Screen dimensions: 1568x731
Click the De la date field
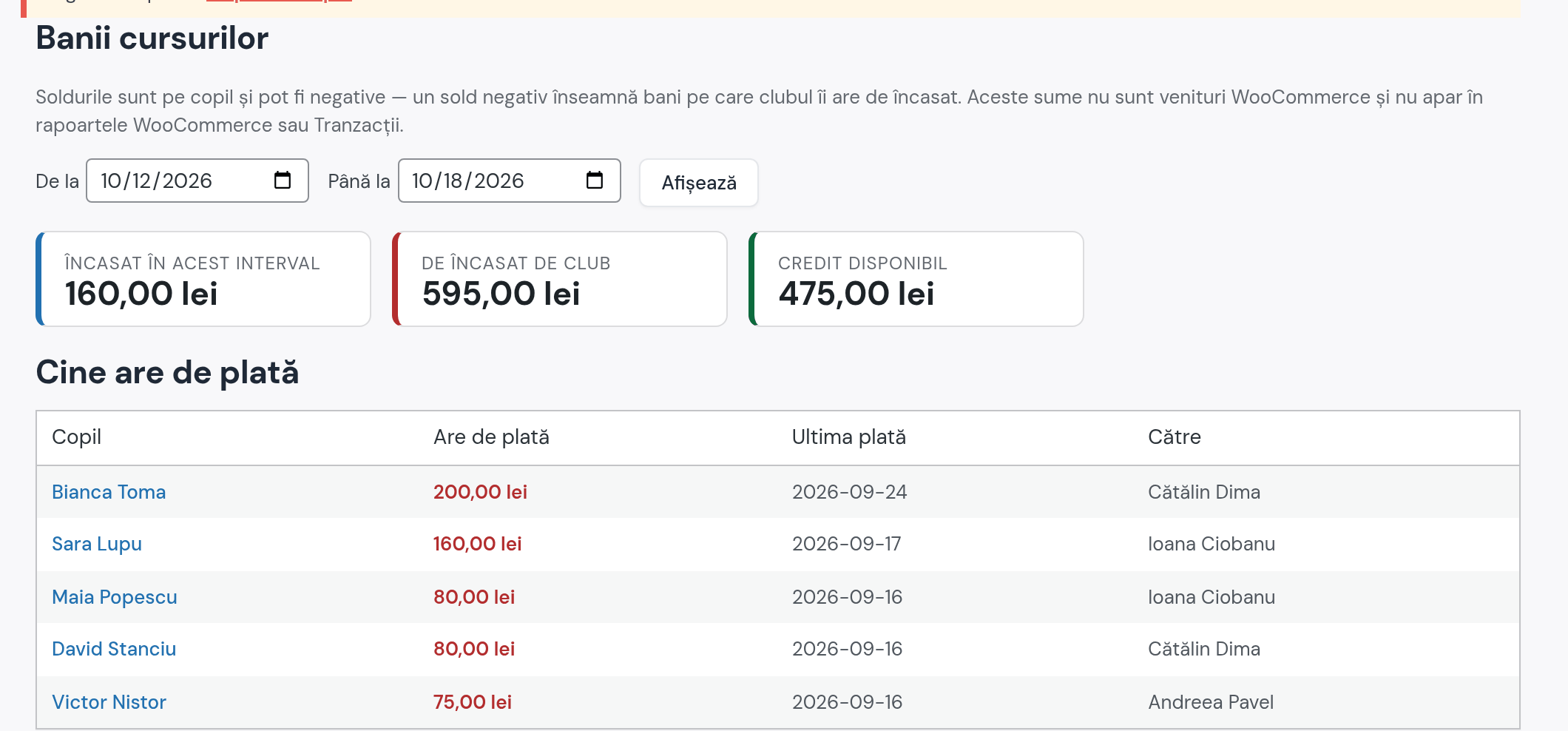[197, 181]
